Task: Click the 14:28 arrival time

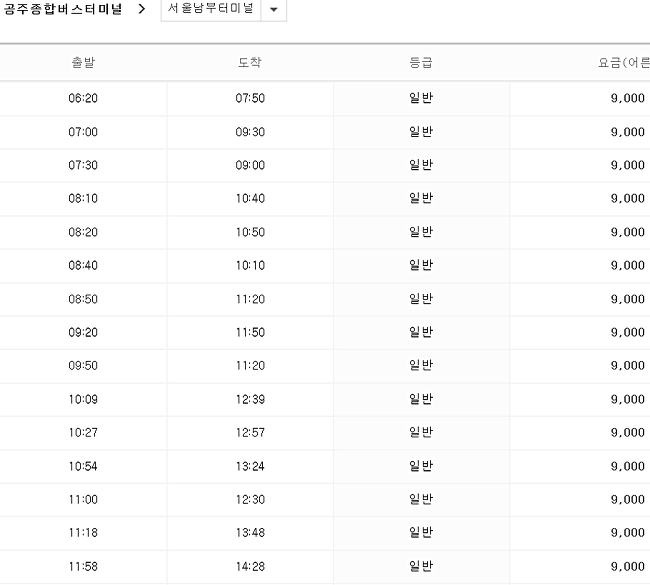Action: 250,566
